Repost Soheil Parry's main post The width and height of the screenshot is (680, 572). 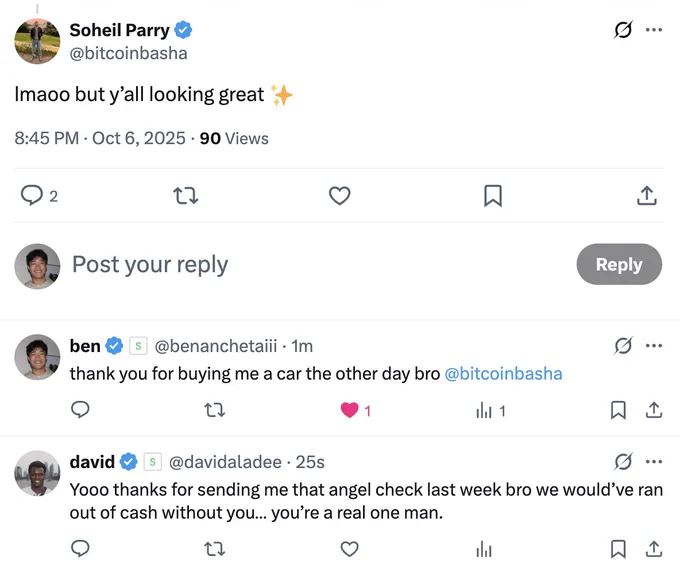186,196
